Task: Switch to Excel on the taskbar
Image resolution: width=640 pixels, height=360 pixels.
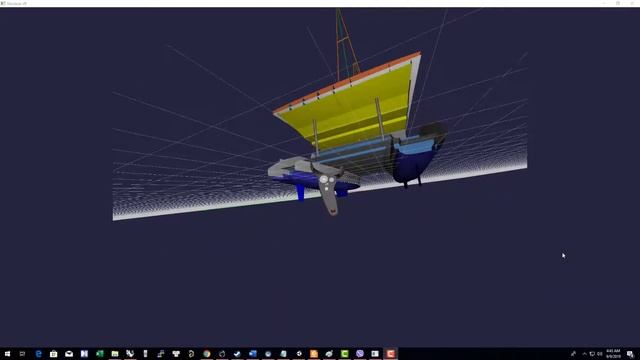Action: (100, 353)
